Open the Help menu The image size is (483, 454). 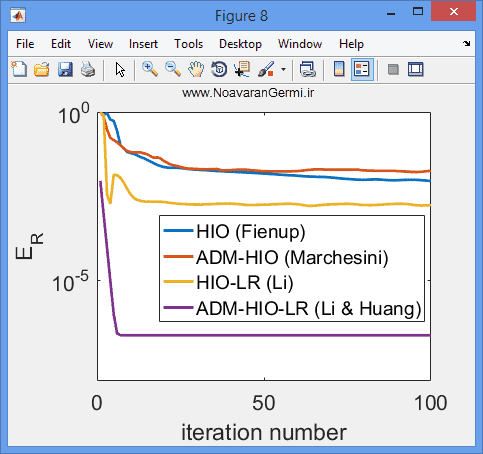tap(351, 44)
